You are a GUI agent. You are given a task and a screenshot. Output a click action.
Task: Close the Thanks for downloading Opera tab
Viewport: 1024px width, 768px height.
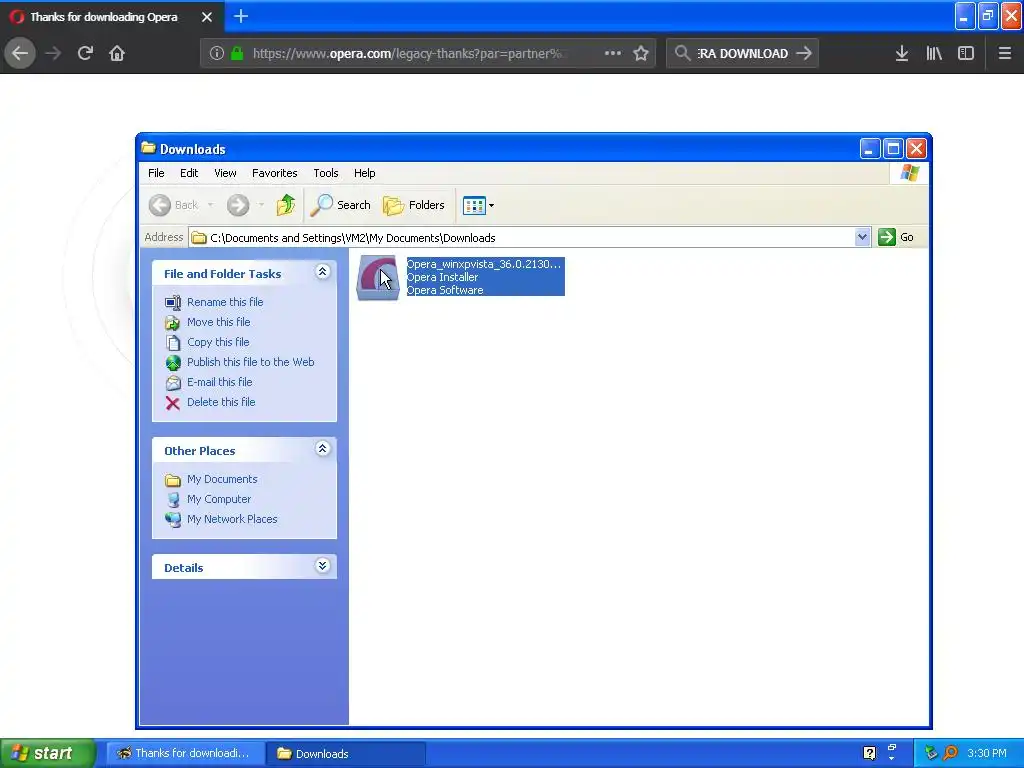coord(207,17)
